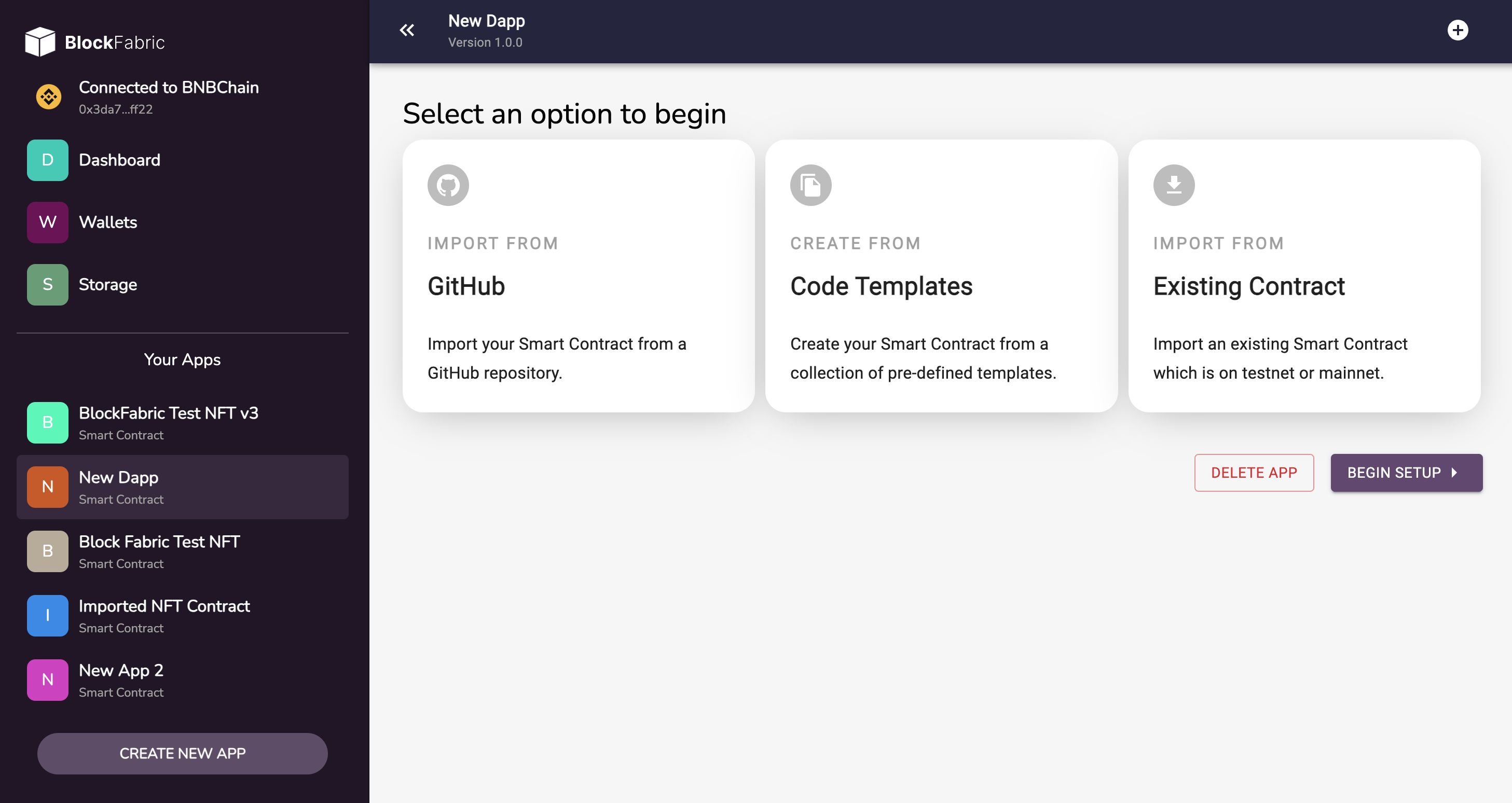Click the BlockFabric cube logo
Image resolution: width=1512 pixels, height=803 pixels.
(x=40, y=42)
